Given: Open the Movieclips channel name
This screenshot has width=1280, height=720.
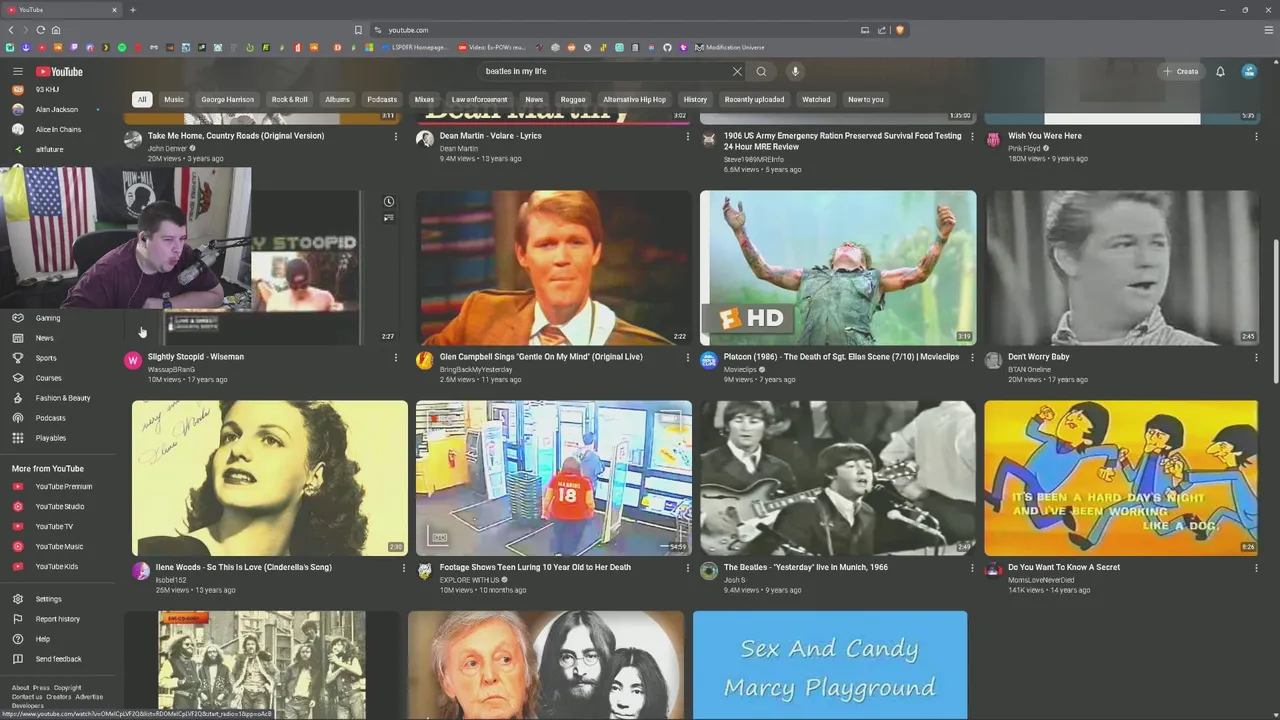Looking at the screenshot, I should (740, 369).
